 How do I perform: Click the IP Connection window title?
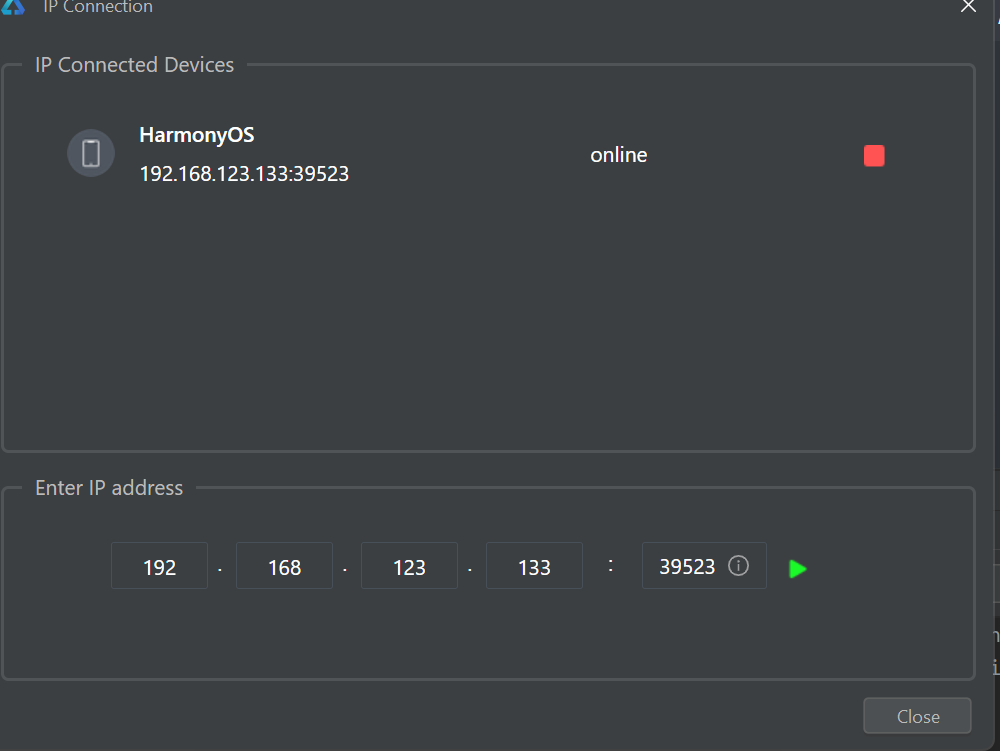[x=98, y=7]
